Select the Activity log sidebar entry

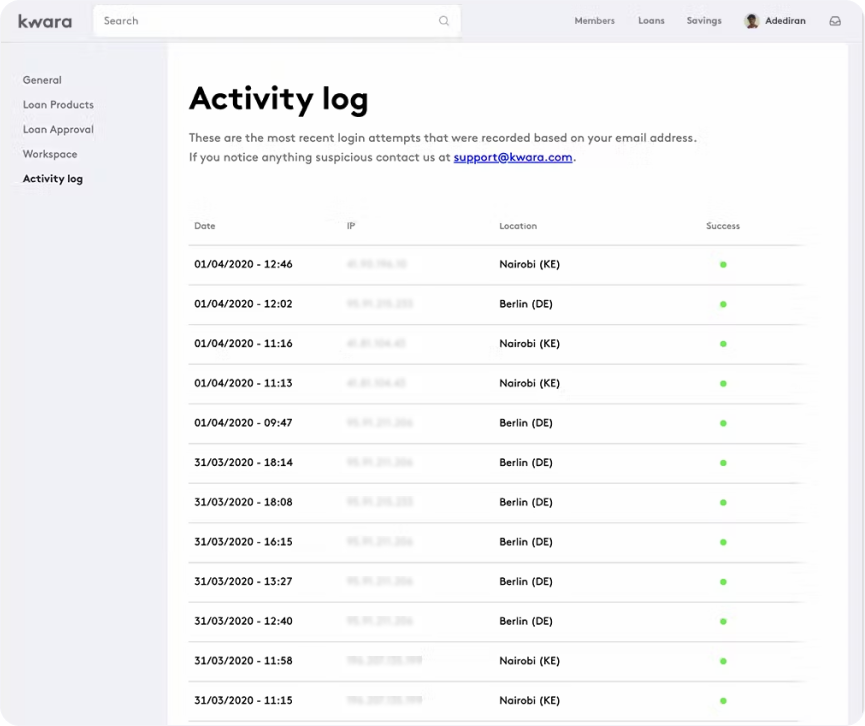tap(53, 178)
